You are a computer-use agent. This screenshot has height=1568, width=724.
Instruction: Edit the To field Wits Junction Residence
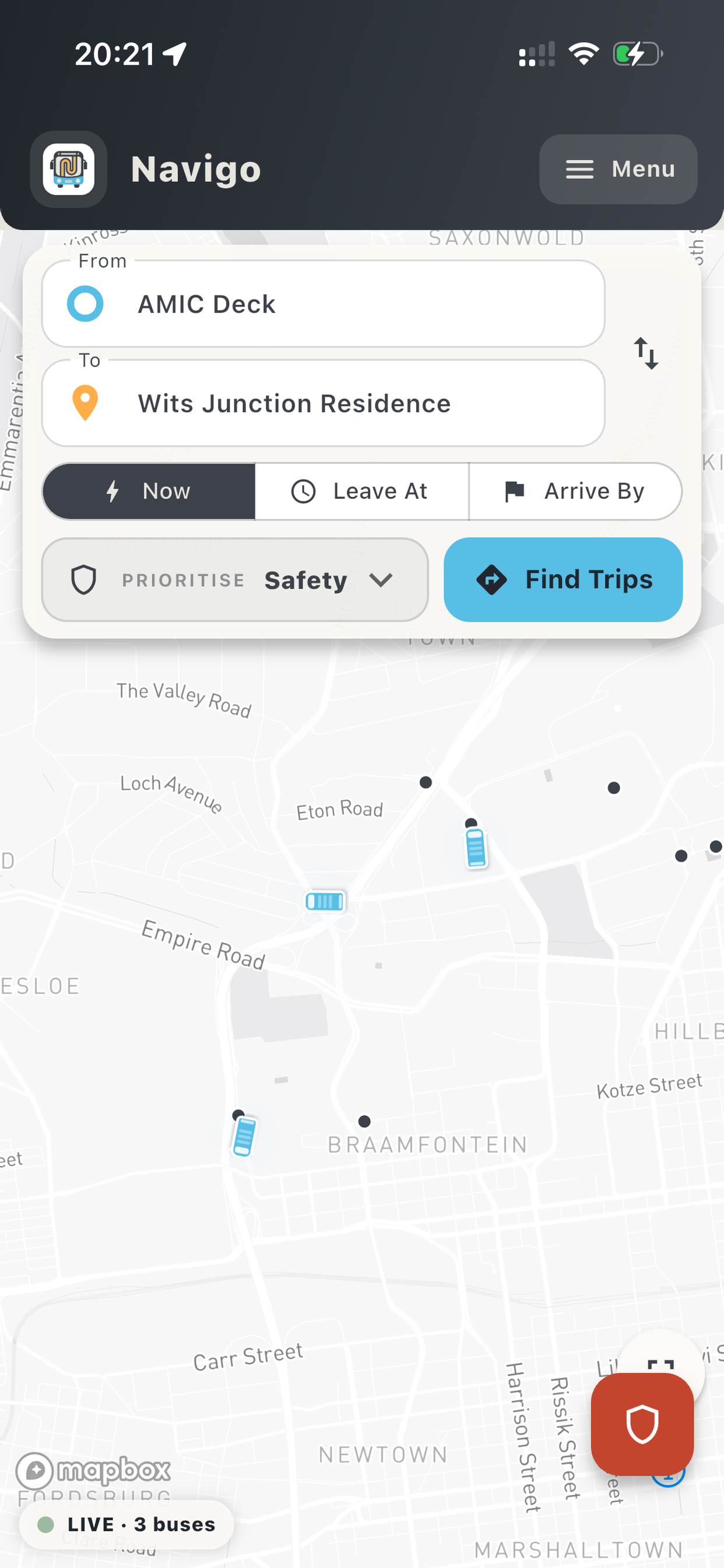pyautogui.click(x=323, y=403)
